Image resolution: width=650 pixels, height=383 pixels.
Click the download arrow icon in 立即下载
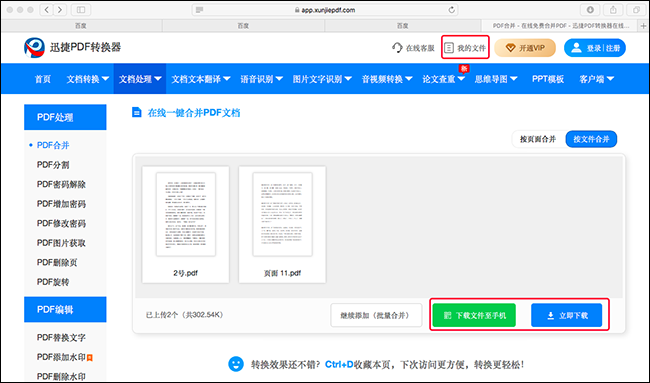point(551,316)
